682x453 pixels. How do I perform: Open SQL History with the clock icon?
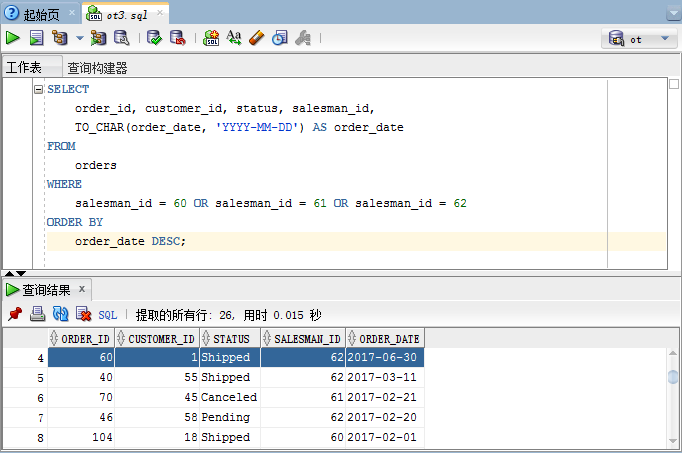tap(279, 38)
